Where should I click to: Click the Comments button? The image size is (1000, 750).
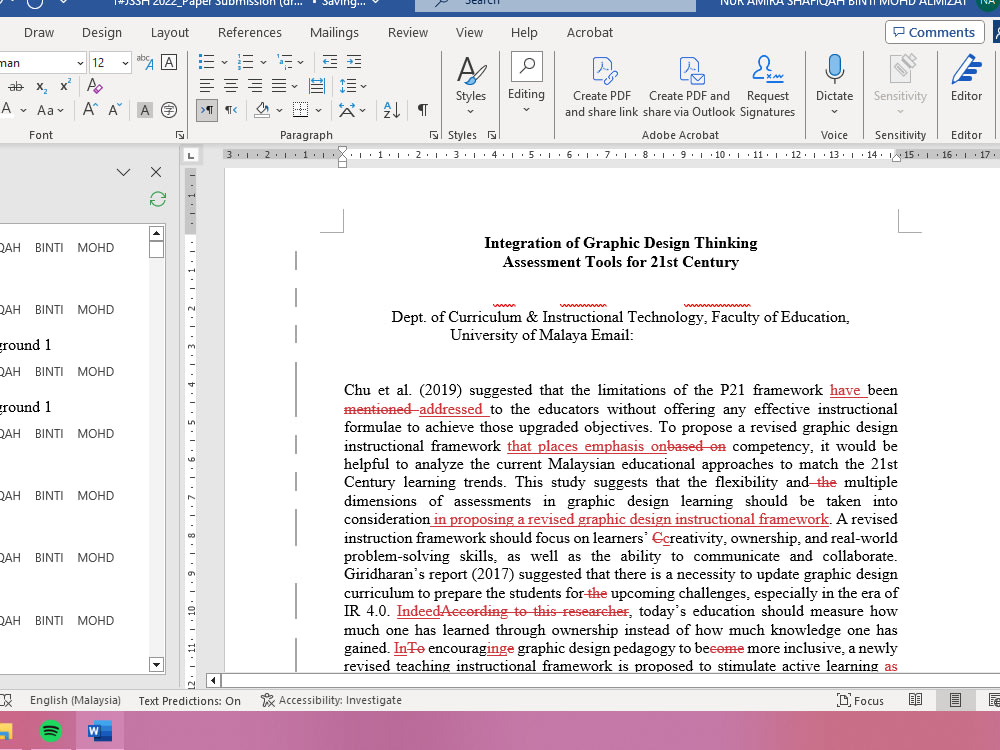pos(934,33)
